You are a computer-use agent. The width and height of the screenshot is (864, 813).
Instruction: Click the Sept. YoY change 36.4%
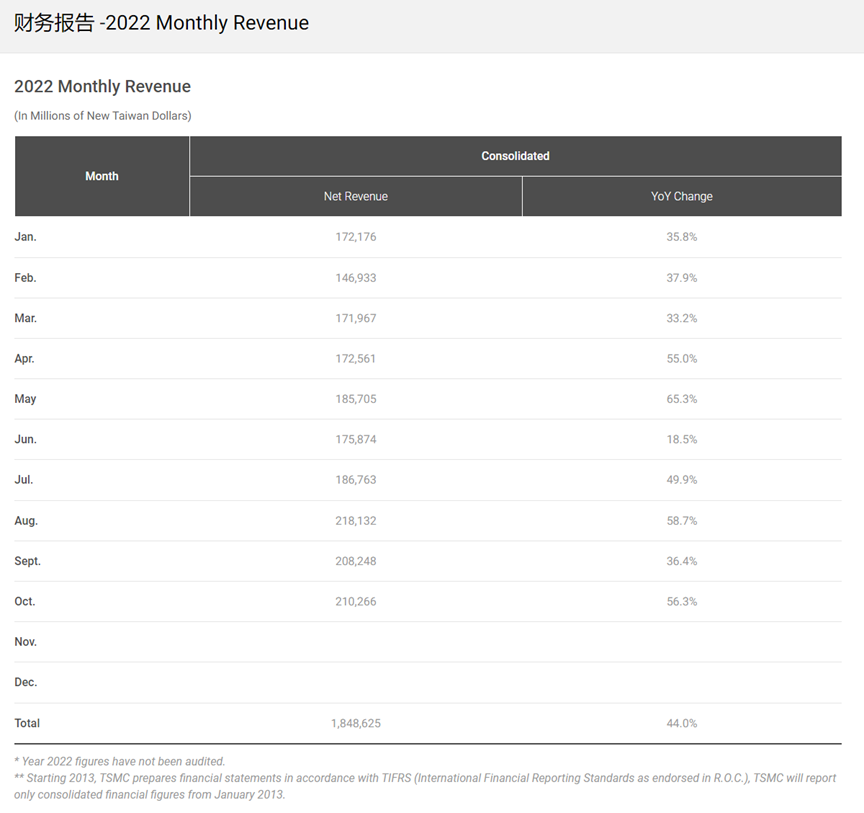pyautogui.click(x=681, y=561)
